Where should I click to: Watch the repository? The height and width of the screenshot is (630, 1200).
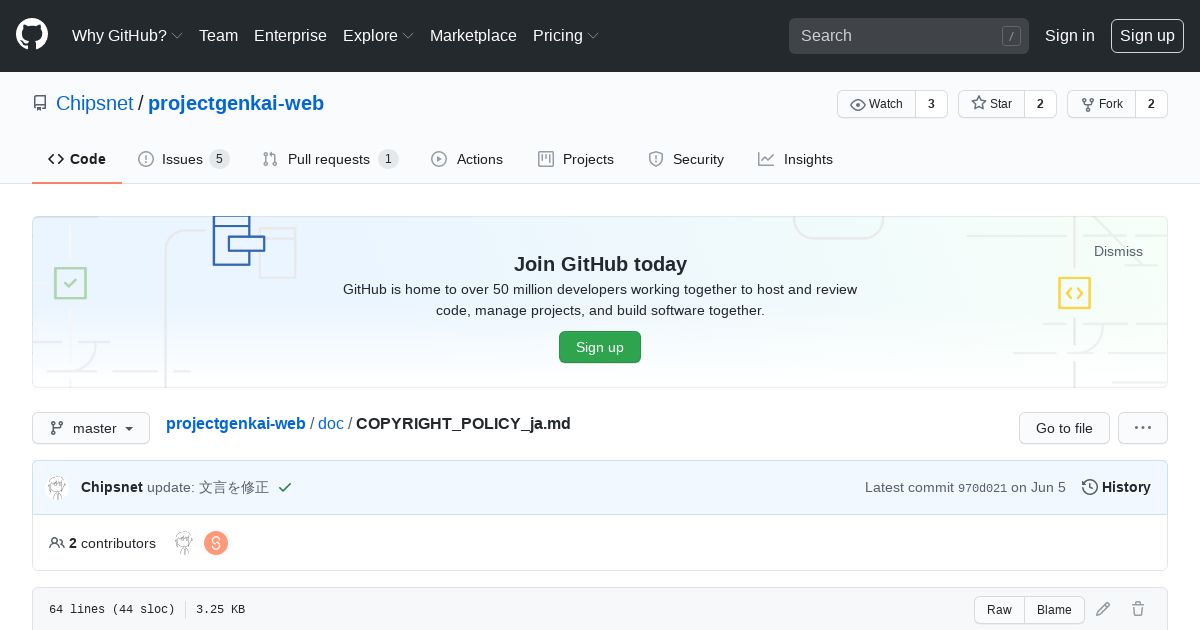tap(876, 104)
